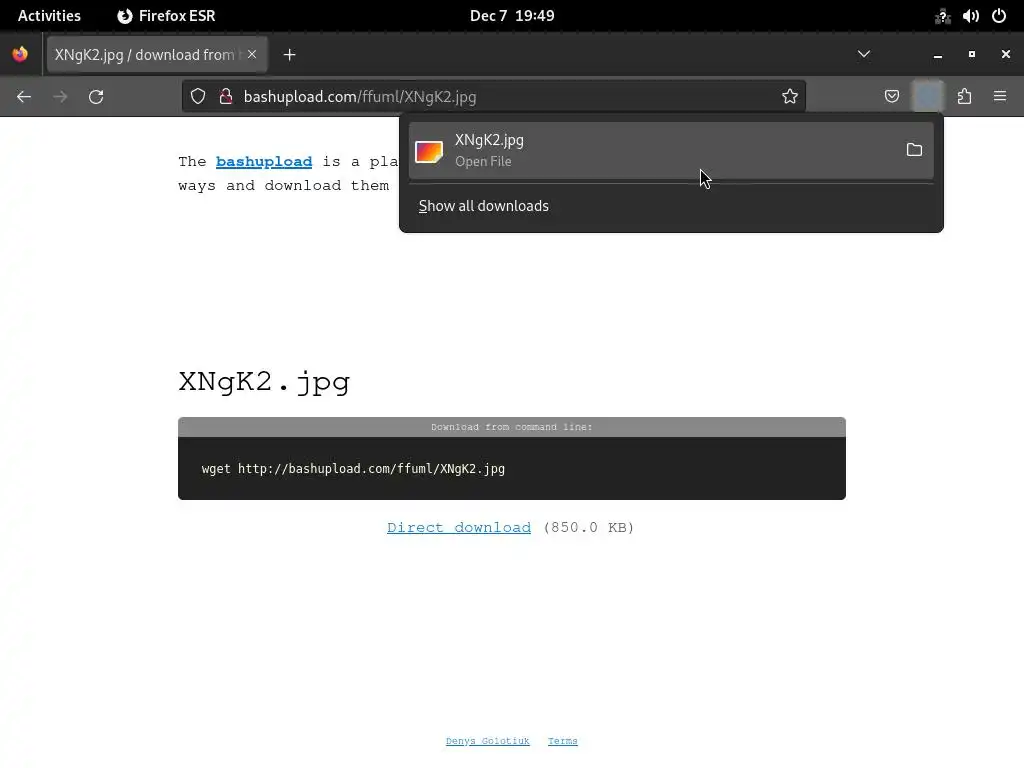
Task: Focus the URL address bar
Action: (x=496, y=97)
